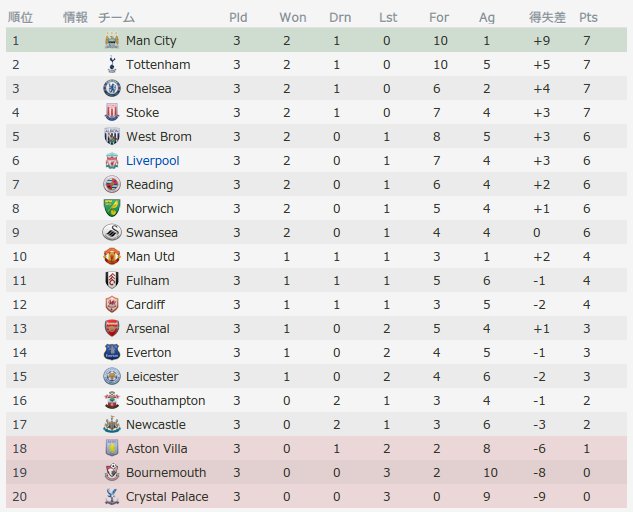Screen dimensions: 633x512
Task: Click the Stoke club crest
Action: (x=112, y=112)
